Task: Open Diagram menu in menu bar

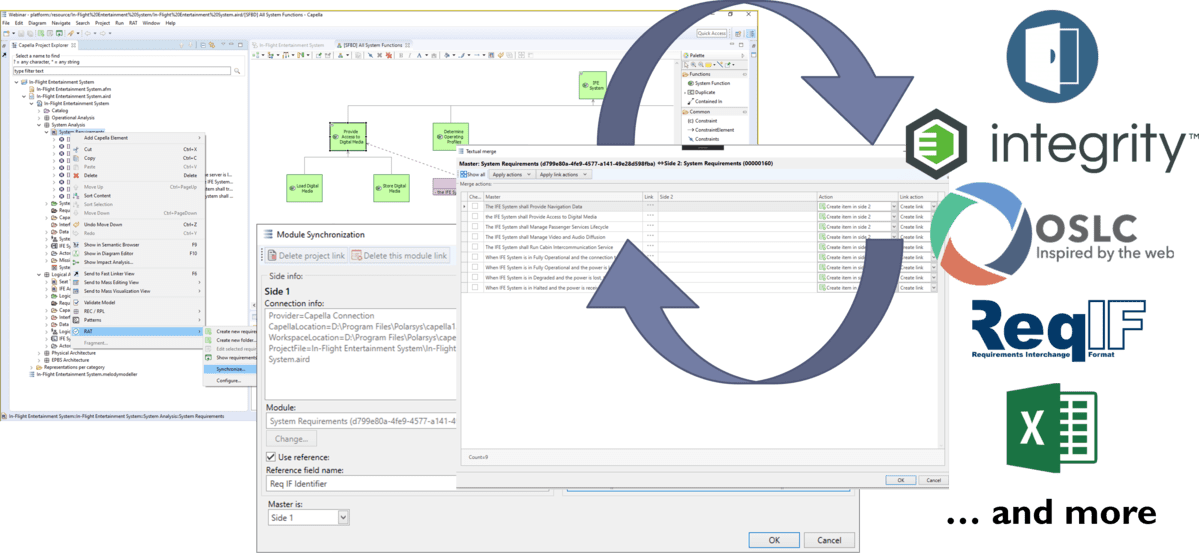Action: (x=37, y=24)
